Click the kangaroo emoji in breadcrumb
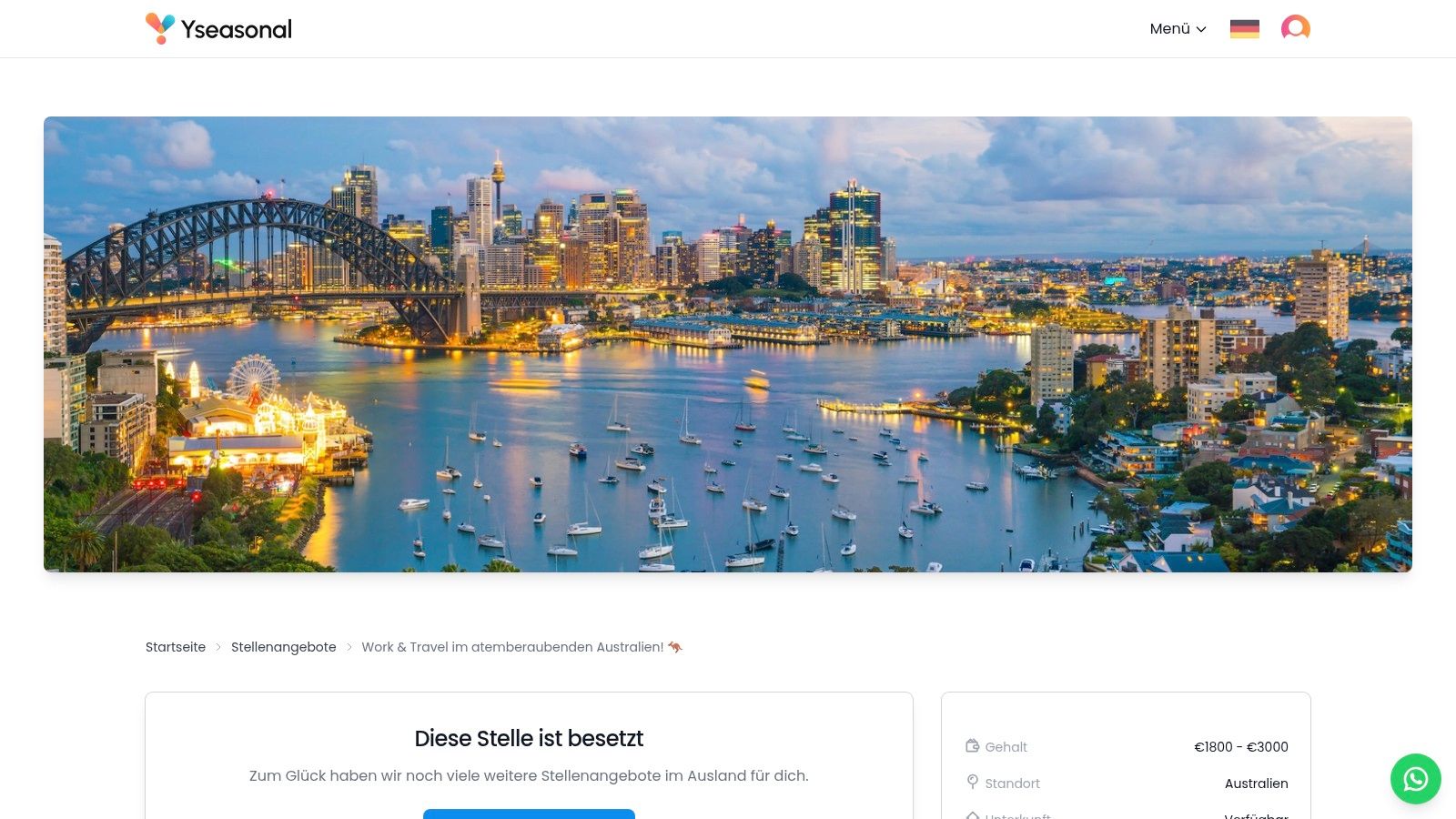Viewport: 1456px width, 819px height. 675,647
